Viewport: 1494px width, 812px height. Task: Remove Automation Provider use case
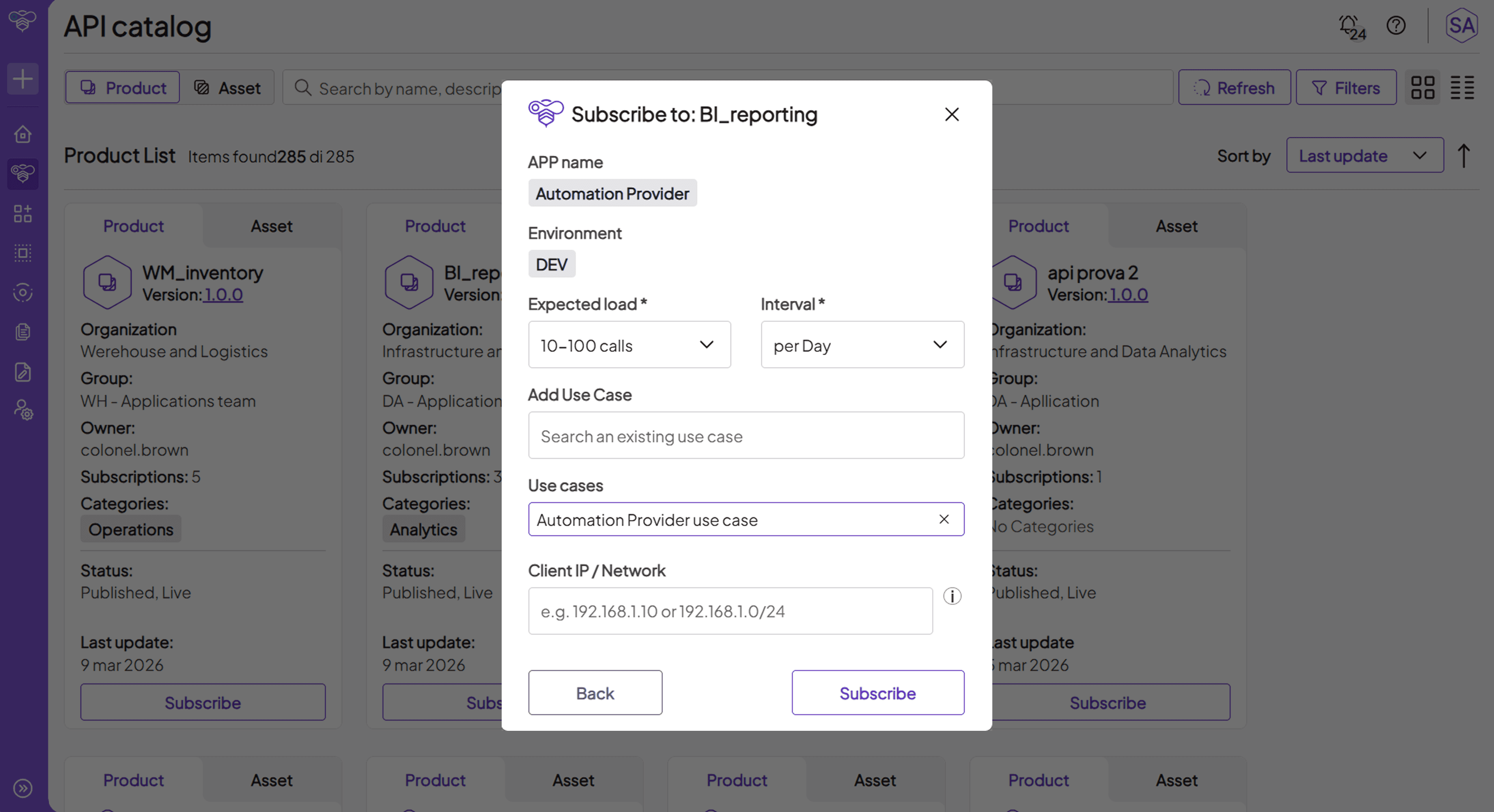pos(943,519)
